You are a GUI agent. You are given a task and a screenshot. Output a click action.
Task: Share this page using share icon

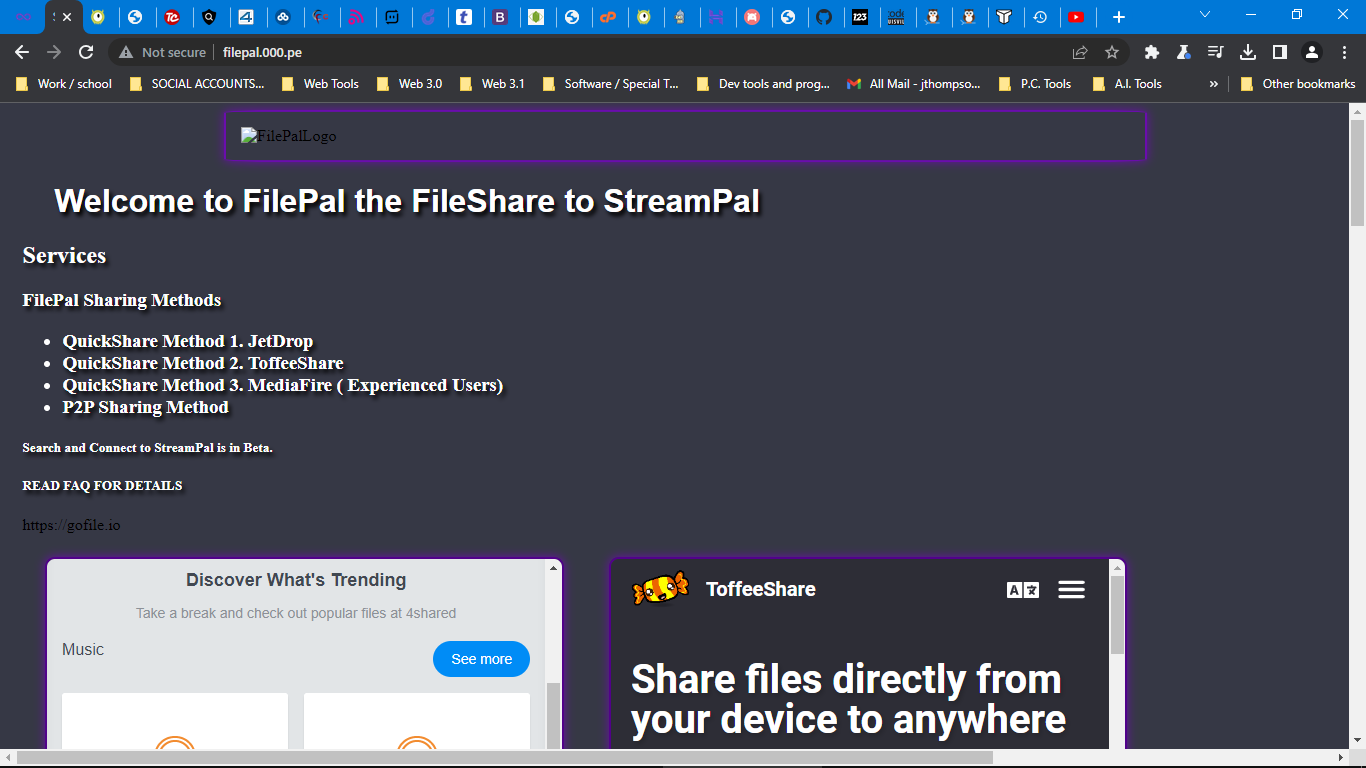click(x=1080, y=52)
